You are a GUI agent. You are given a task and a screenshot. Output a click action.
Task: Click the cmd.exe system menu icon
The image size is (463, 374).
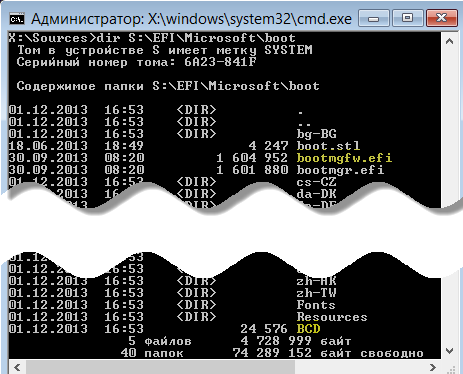click(16, 19)
